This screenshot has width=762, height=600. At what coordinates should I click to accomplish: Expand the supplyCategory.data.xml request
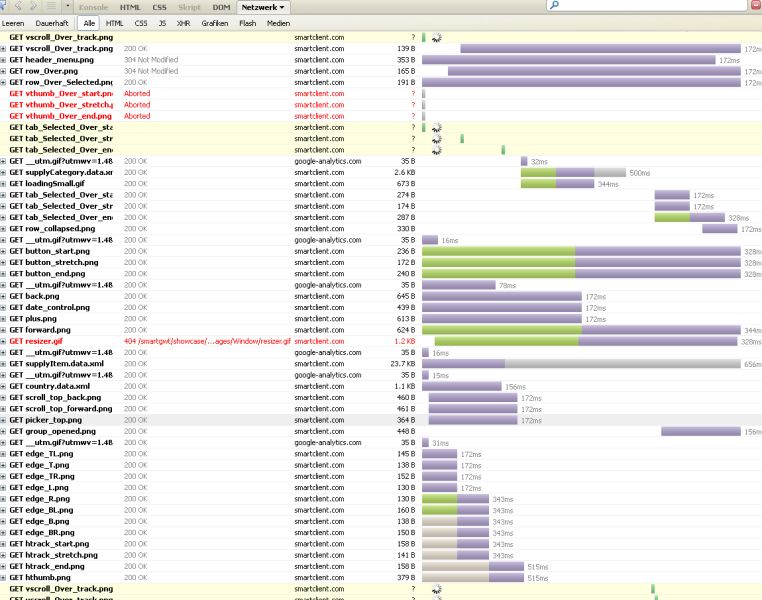[4, 172]
